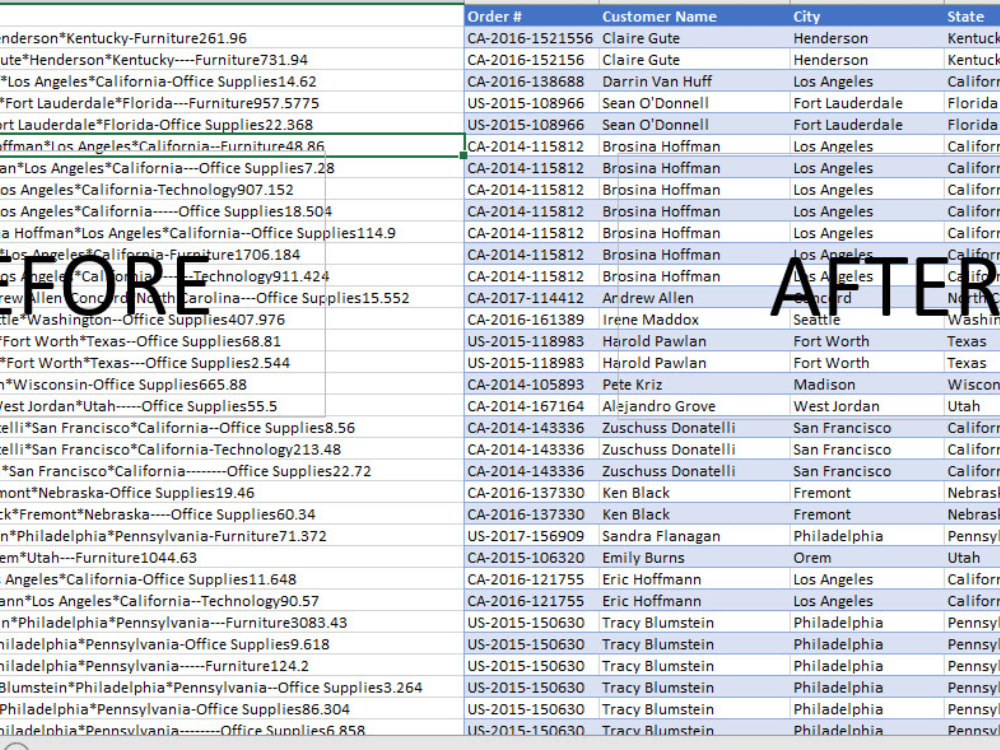Screen dimensions: 1000x750
Task: Select the cell ending in Office Supplies3.264
Action: [232, 688]
